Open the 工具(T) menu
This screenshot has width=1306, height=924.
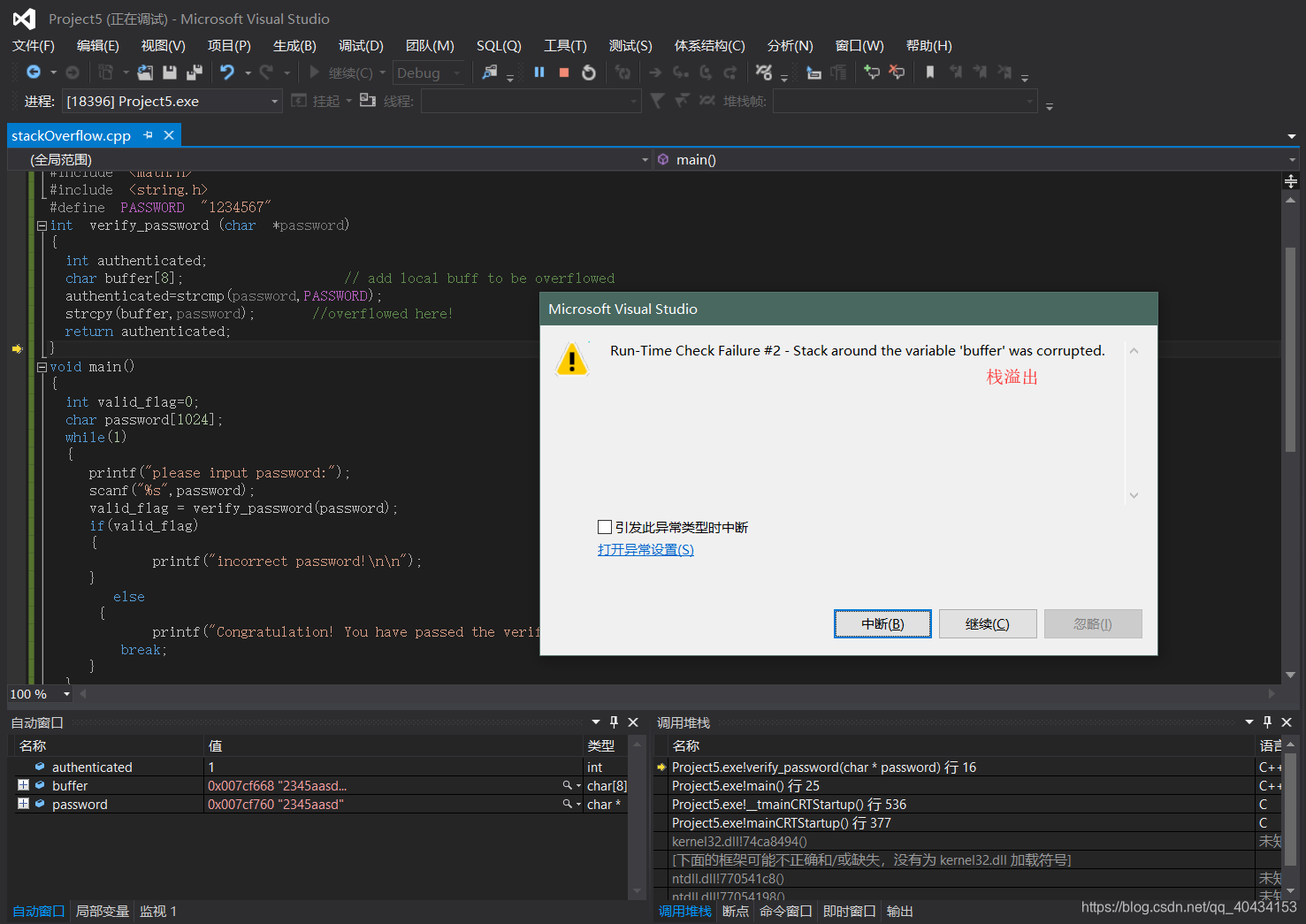click(x=565, y=45)
